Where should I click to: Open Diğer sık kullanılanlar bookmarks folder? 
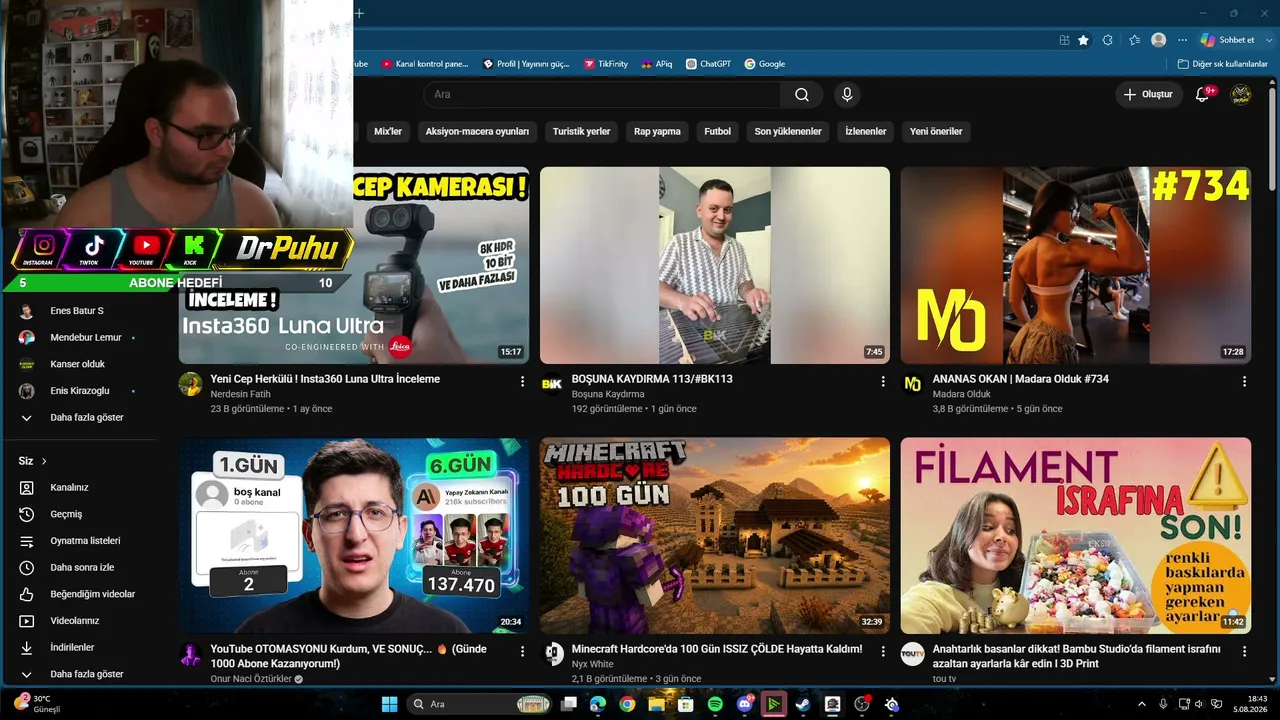tap(1223, 64)
